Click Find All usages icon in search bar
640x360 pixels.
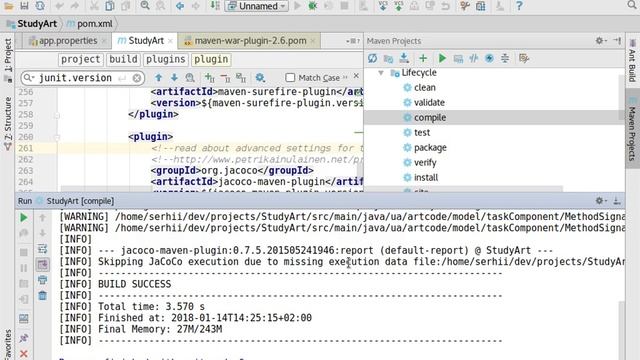point(190,78)
